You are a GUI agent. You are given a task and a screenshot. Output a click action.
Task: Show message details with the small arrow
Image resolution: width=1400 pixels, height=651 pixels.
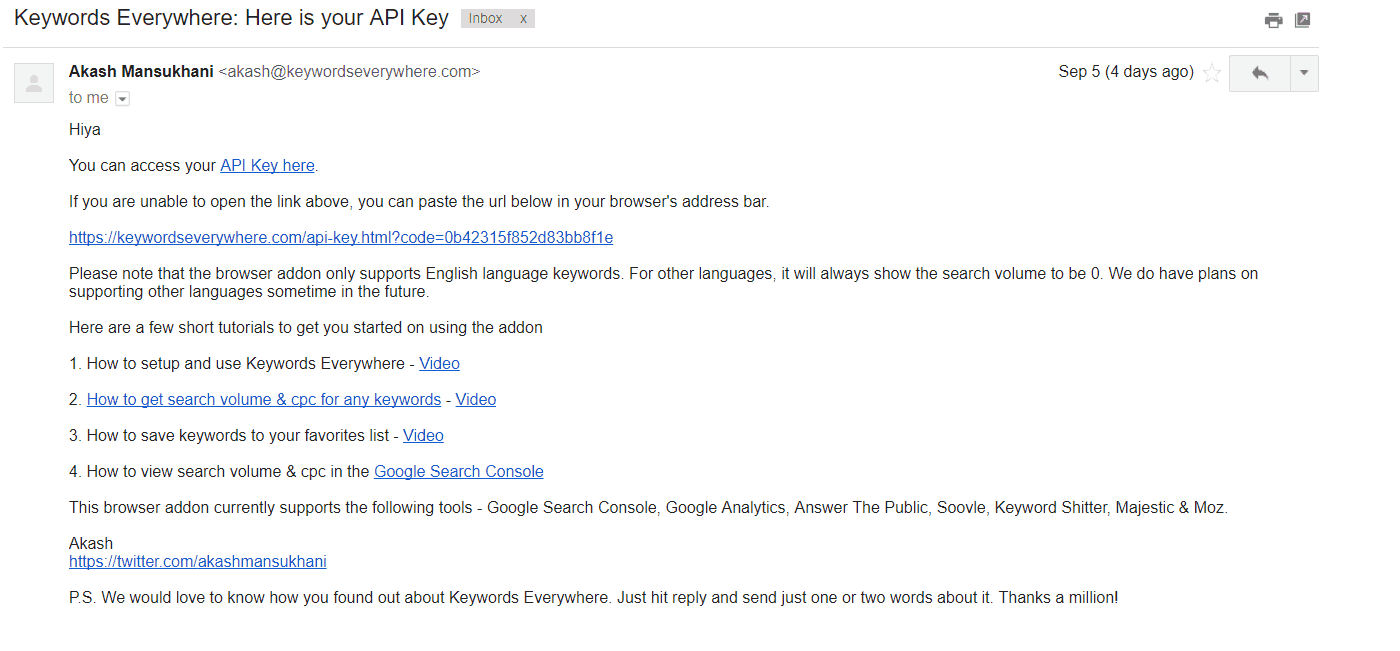point(122,98)
